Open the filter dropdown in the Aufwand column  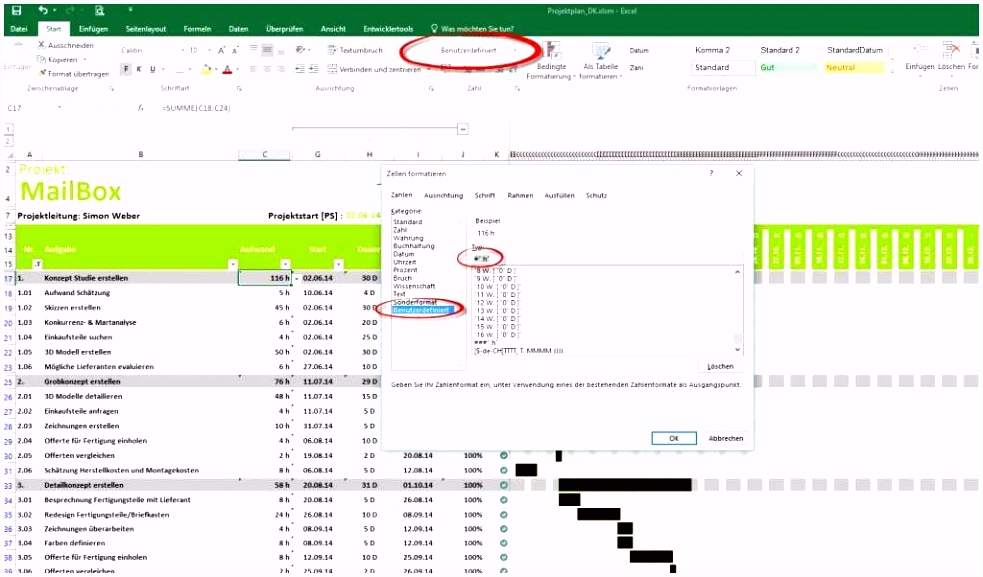285,264
